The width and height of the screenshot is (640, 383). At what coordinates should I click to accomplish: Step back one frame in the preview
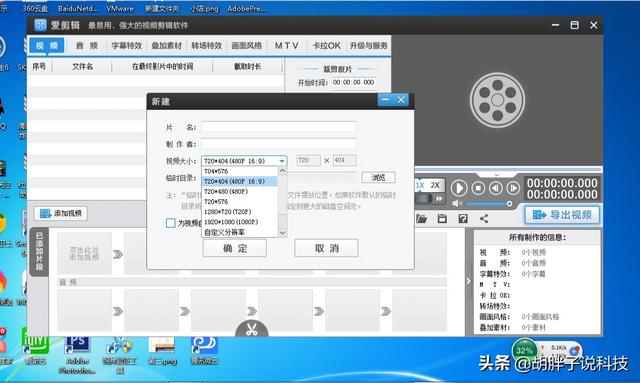click(x=496, y=188)
